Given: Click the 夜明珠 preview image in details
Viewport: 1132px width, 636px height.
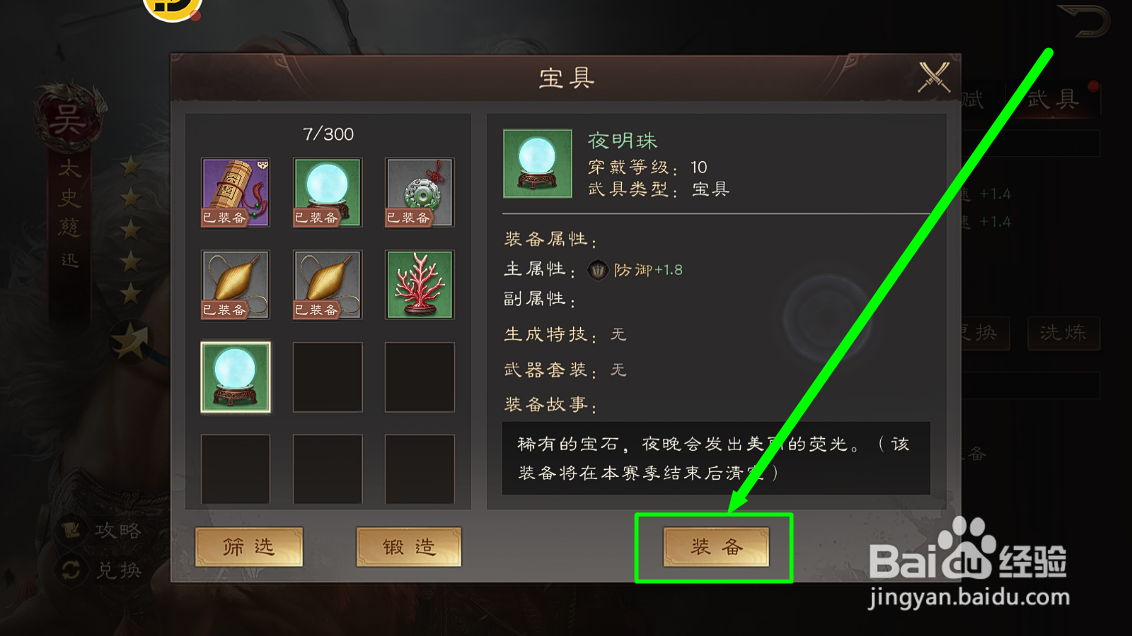Looking at the screenshot, I should [x=537, y=164].
